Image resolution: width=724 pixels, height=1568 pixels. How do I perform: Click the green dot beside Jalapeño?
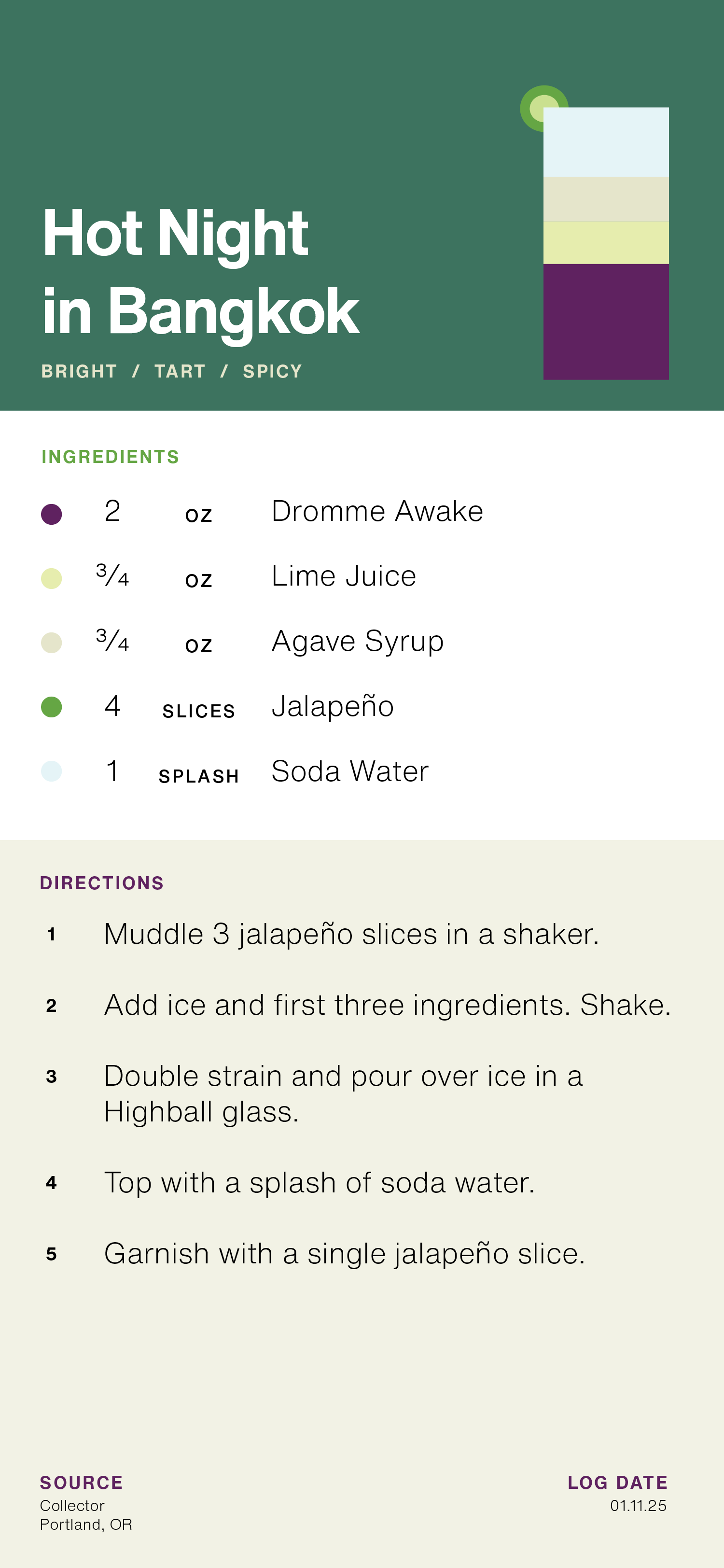[51, 707]
